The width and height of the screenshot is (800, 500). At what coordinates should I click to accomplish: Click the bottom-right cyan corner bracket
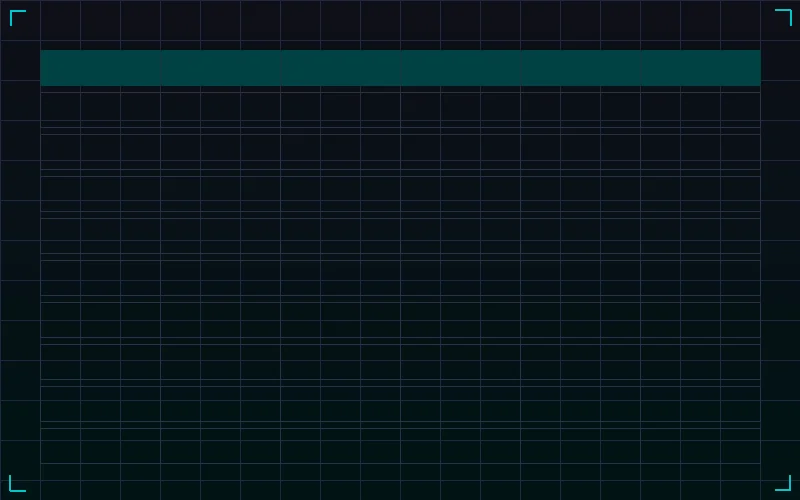point(783,483)
